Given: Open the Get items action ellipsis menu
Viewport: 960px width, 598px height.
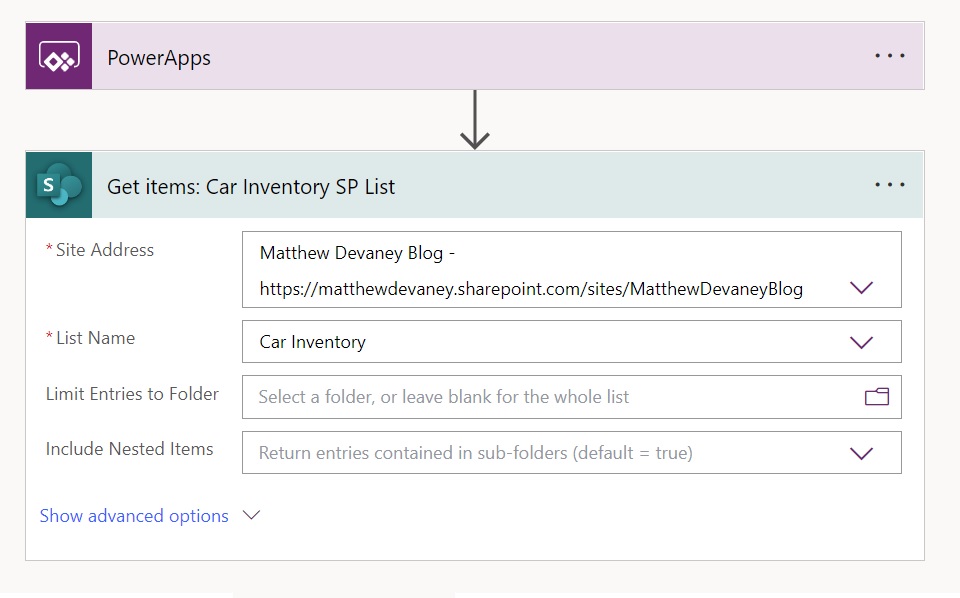Looking at the screenshot, I should (x=890, y=184).
